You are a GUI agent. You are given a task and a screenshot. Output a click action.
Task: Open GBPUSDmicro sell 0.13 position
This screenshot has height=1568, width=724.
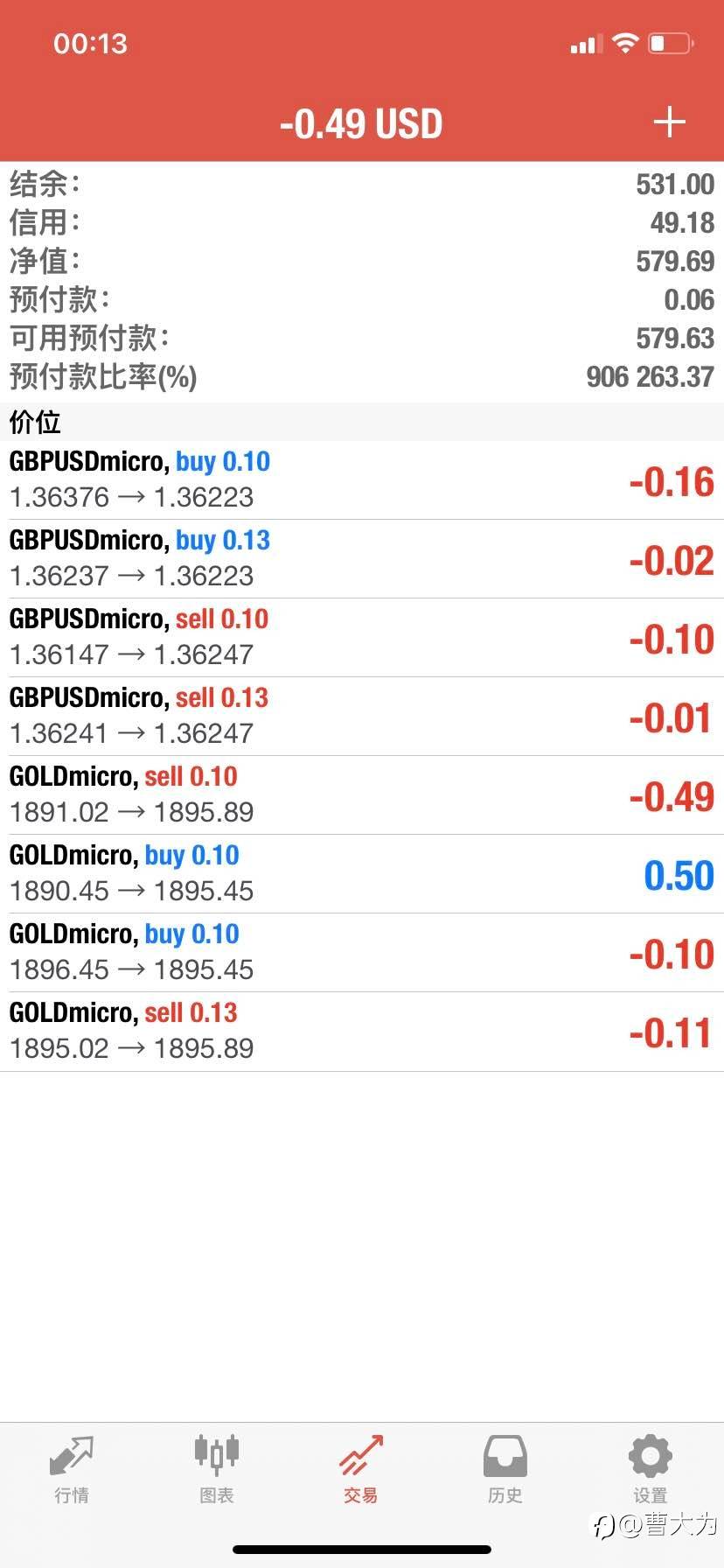(x=362, y=716)
